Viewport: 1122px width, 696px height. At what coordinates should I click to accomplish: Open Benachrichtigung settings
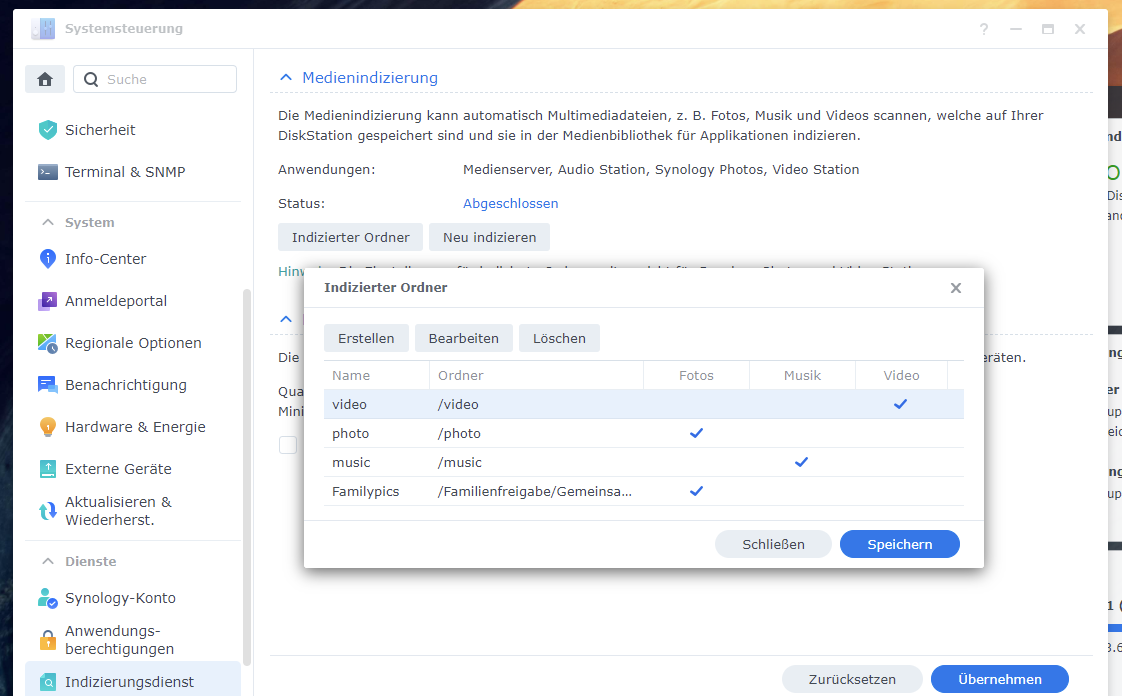[125, 385]
